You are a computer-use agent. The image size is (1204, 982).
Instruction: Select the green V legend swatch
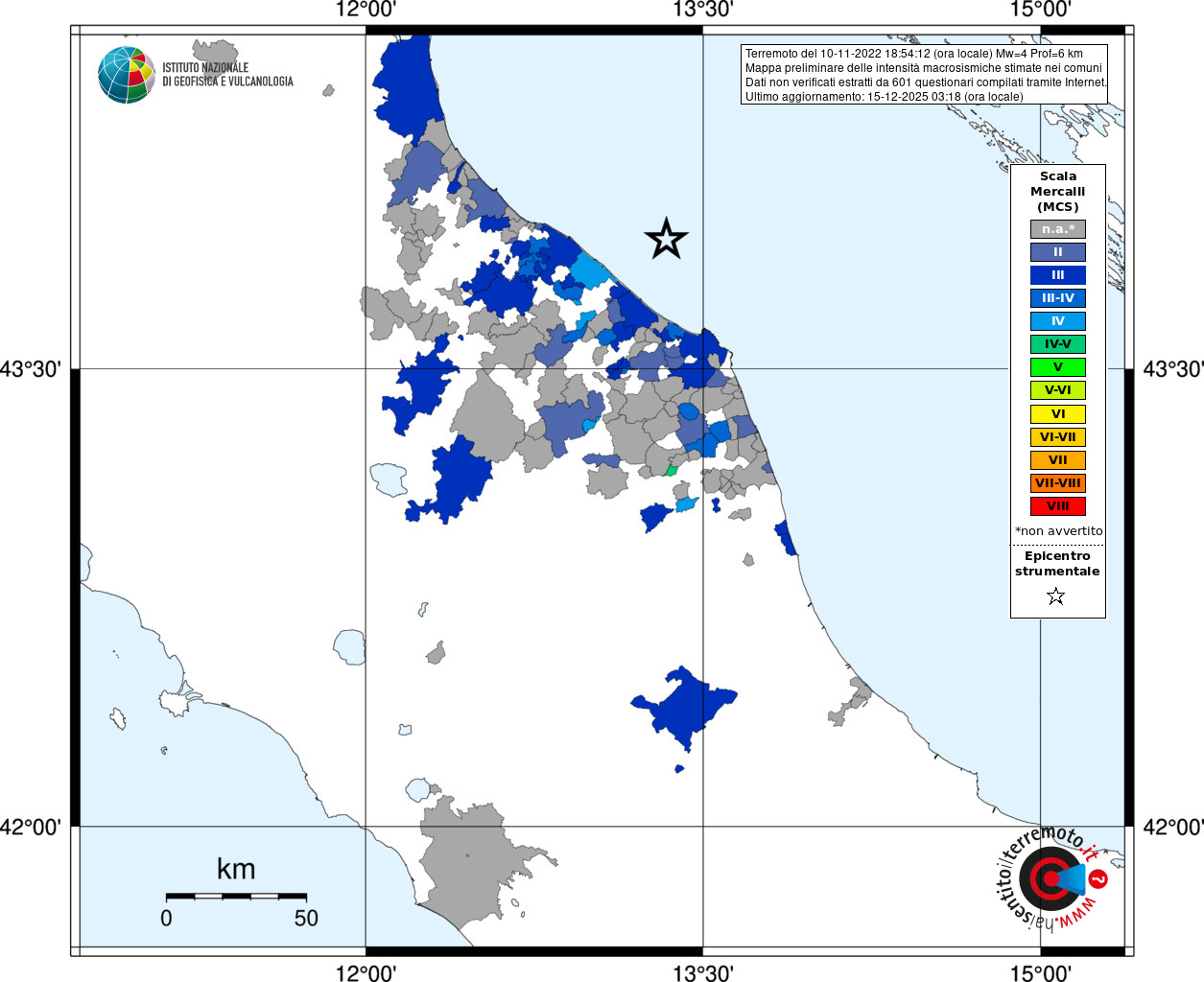[x=1058, y=367]
